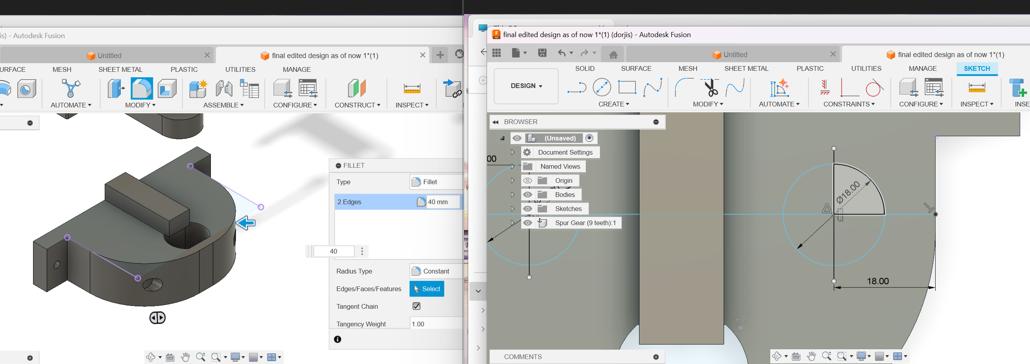Image resolution: width=1030 pixels, height=364 pixels.
Task: Toggle visibility of Sketches folder
Action: pos(527,208)
